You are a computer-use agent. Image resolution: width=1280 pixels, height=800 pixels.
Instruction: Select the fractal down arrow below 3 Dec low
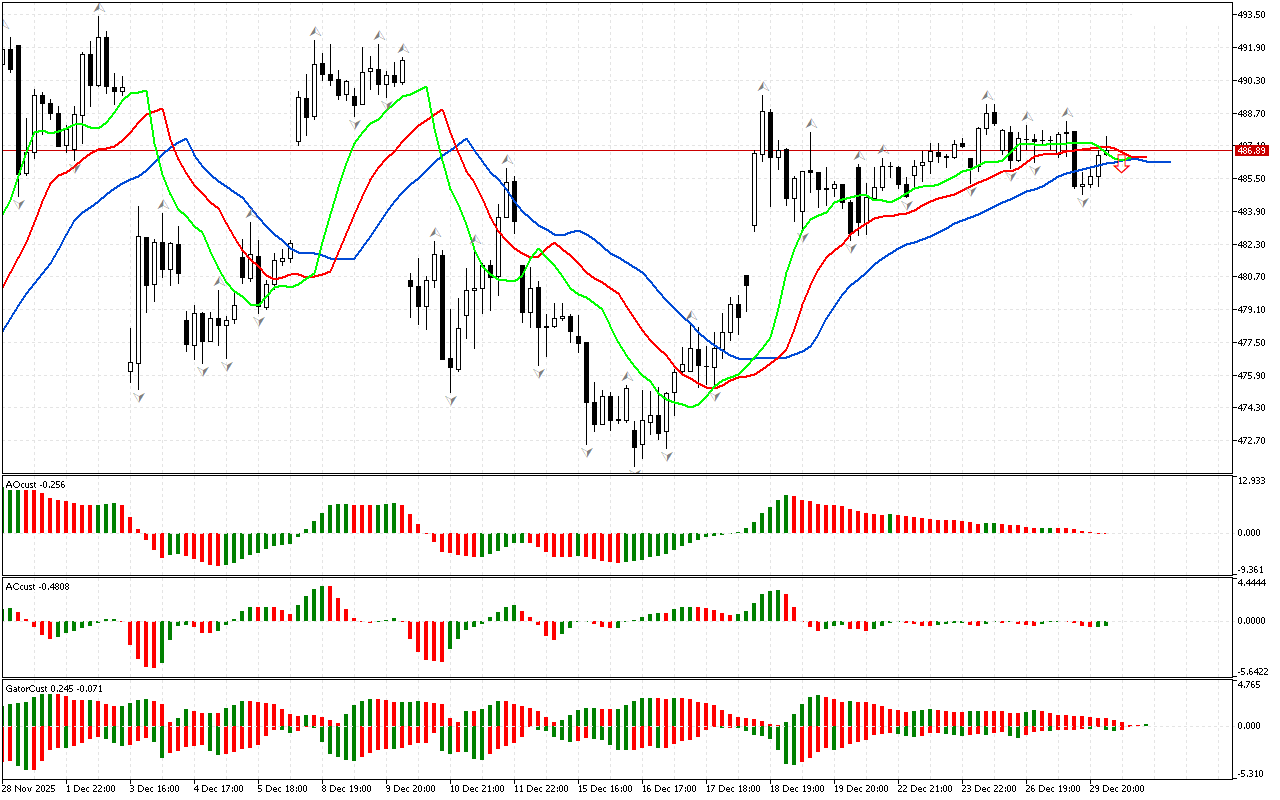(x=138, y=397)
